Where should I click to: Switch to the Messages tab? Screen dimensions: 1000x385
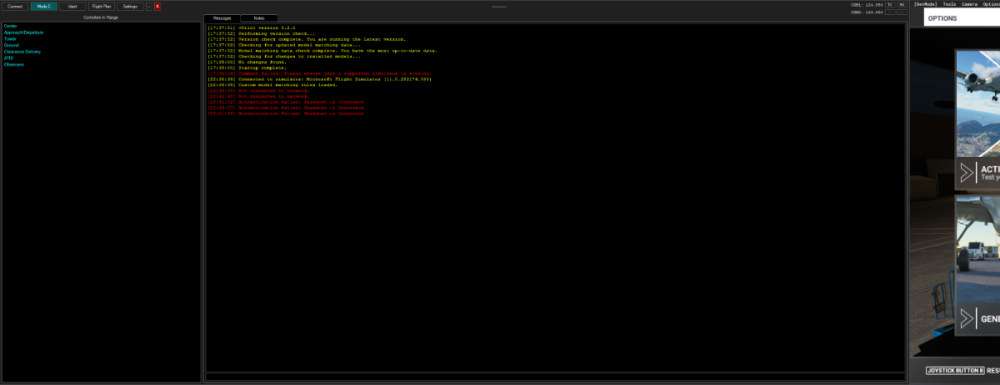(x=222, y=18)
